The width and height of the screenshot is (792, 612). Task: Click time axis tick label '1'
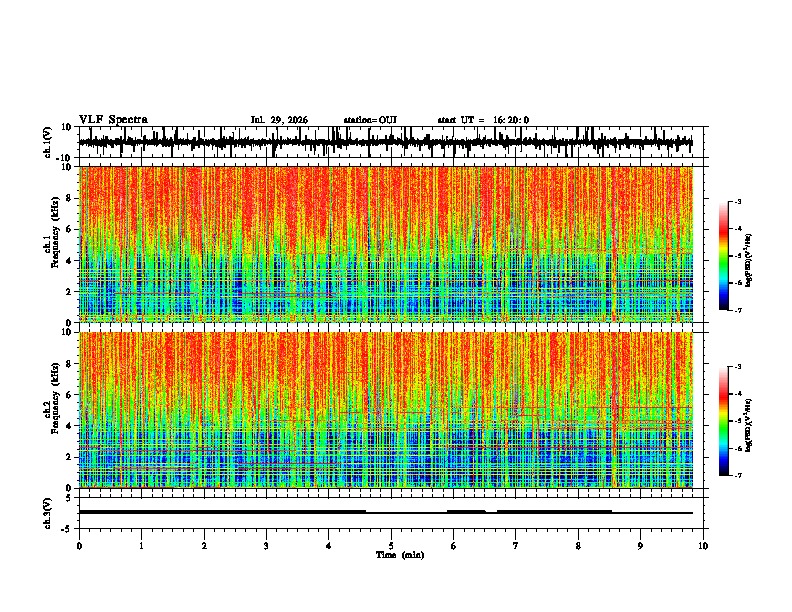142,546
